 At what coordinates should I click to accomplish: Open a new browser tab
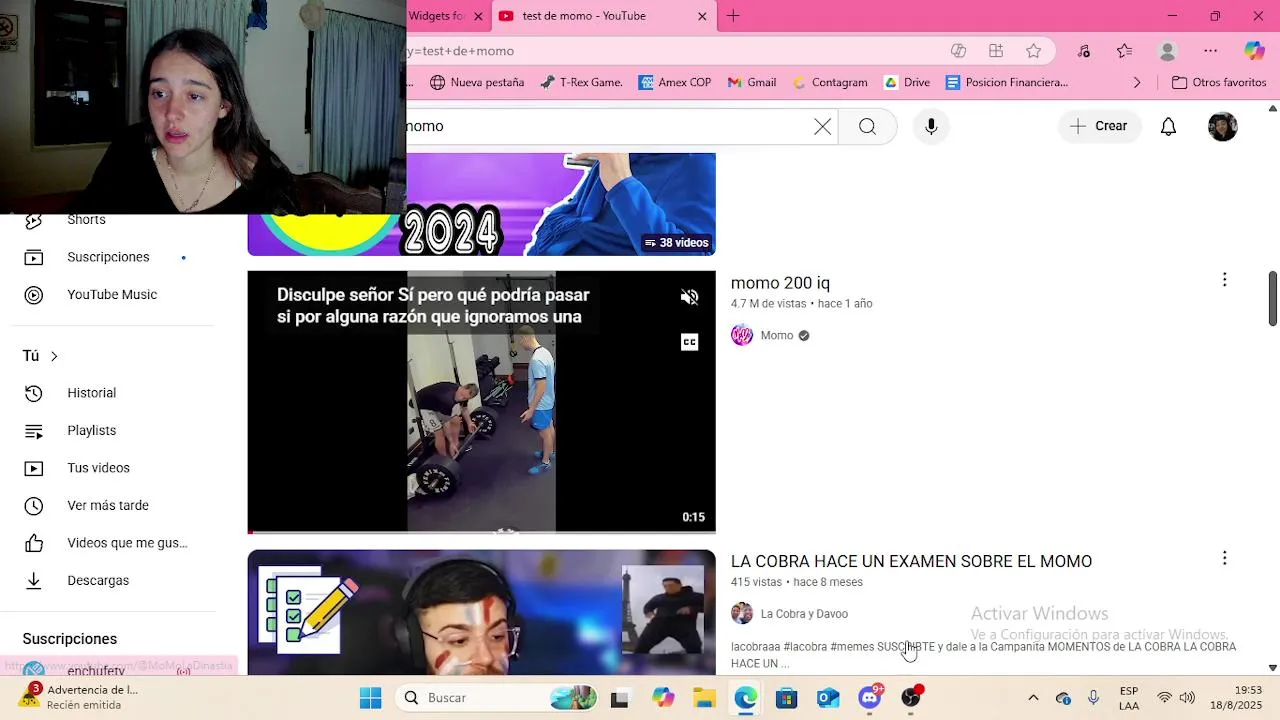pos(733,16)
